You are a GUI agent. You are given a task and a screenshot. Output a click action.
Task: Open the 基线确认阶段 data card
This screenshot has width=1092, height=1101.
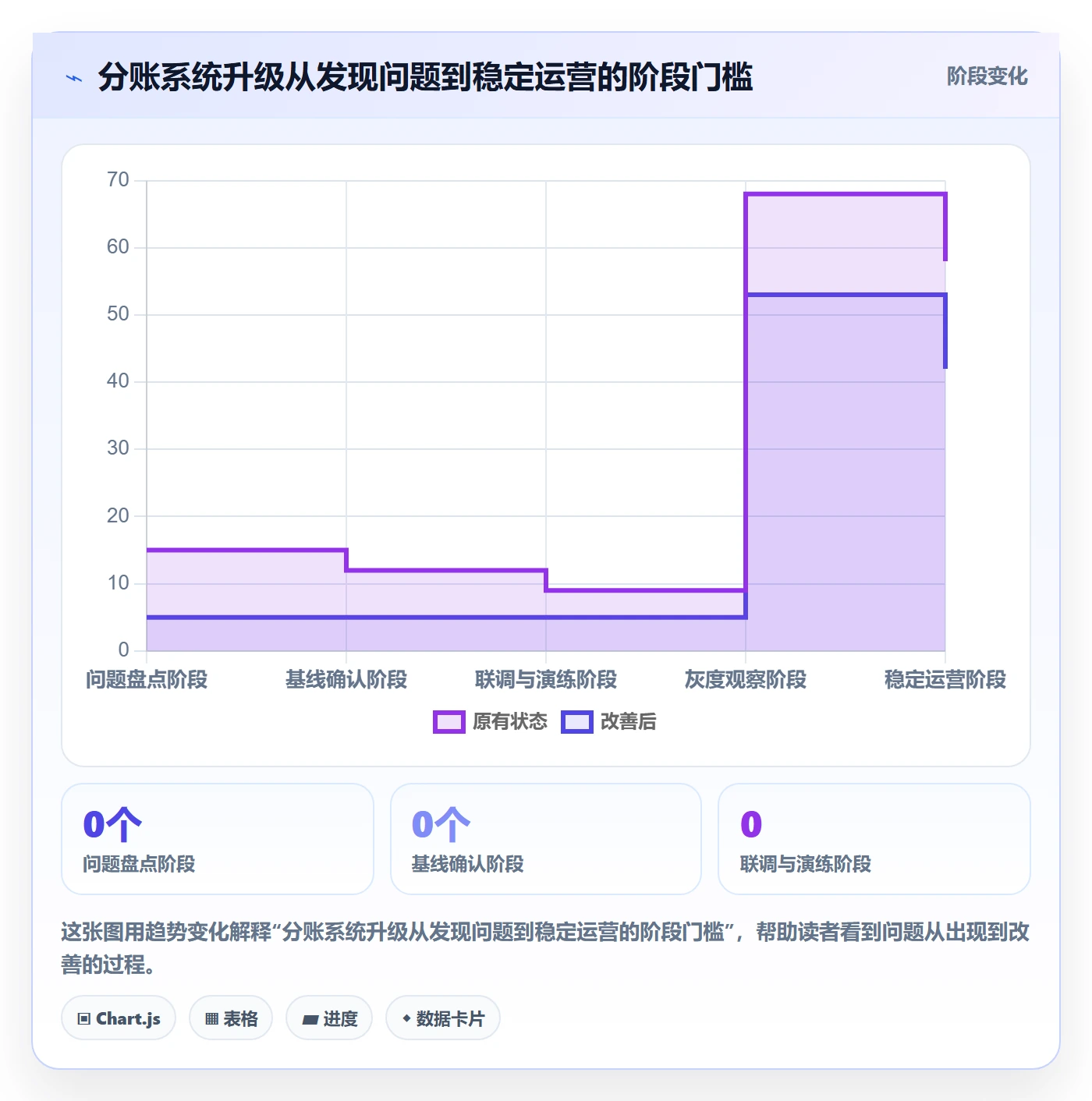click(546, 839)
